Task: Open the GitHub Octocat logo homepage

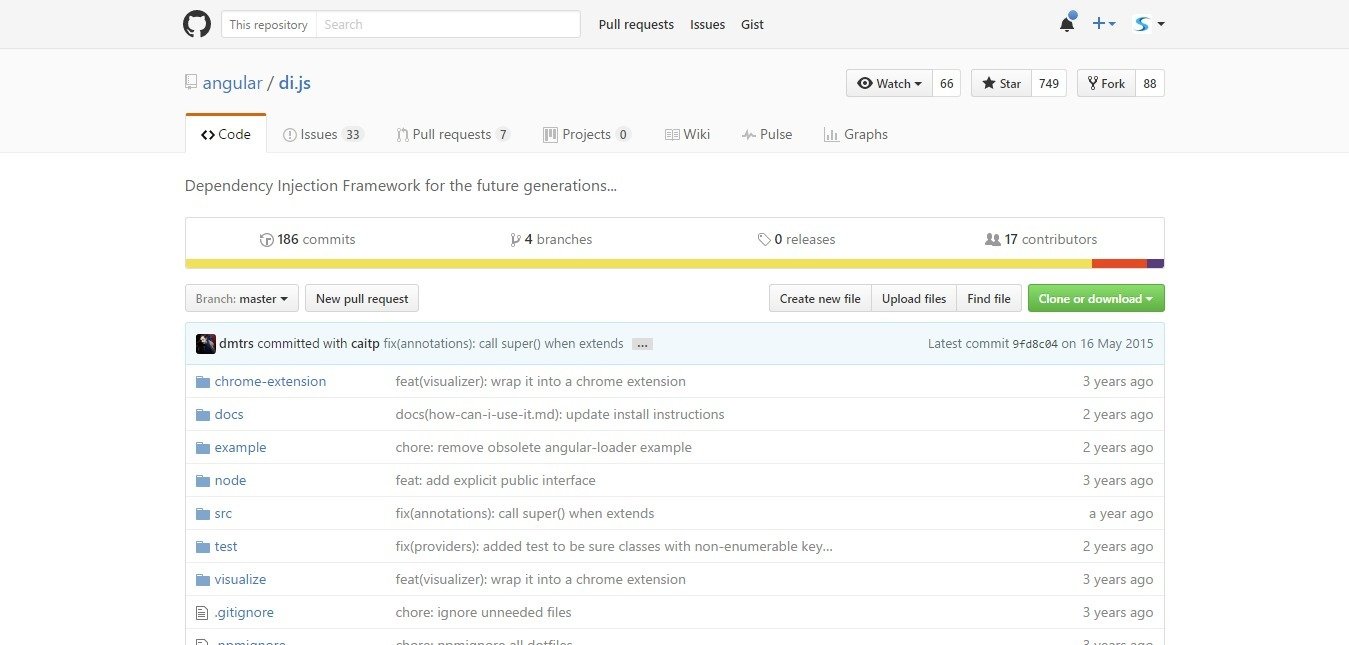Action: pos(197,24)
